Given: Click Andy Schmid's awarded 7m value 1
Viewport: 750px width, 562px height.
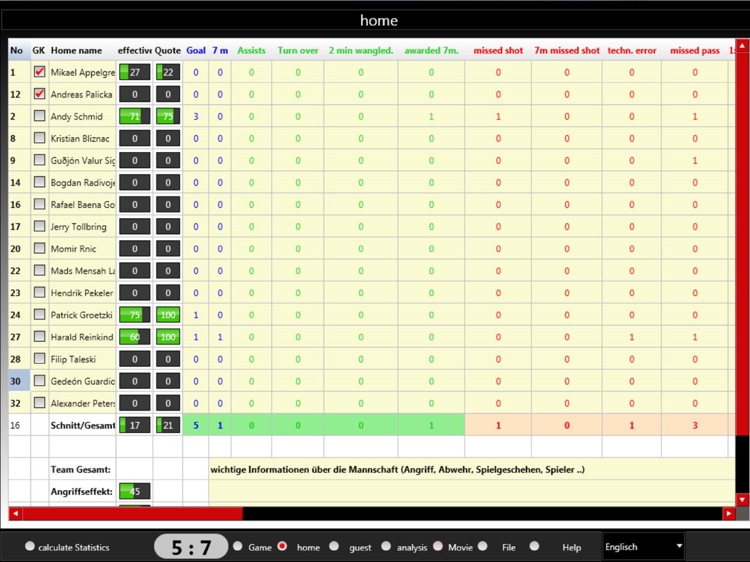Looking at the screenshot, I should 431,116.
